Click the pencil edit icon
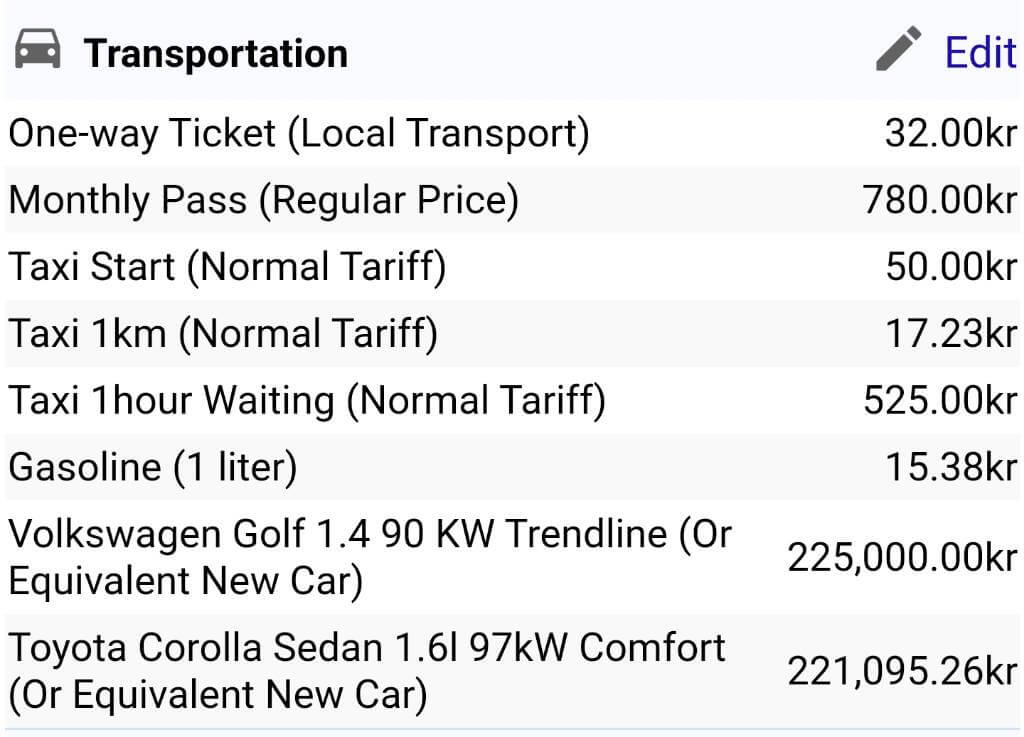The height and width of the screenshot is (737, 1024). coord(899,48)
